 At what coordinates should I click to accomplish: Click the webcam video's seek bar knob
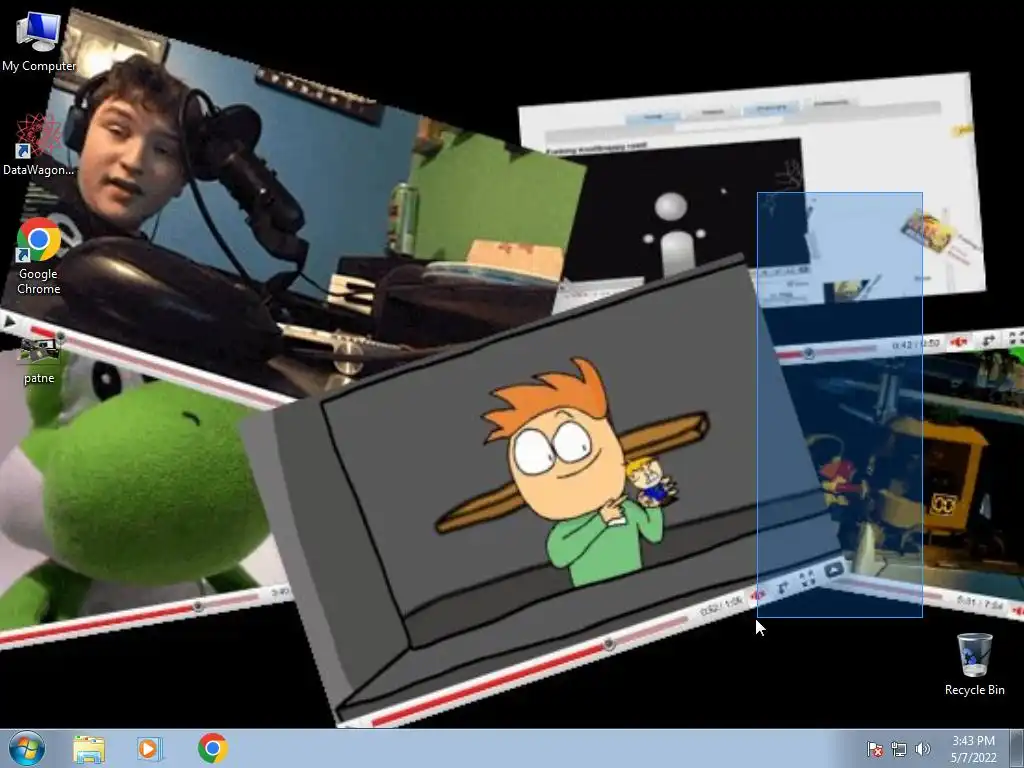[60, 337]
